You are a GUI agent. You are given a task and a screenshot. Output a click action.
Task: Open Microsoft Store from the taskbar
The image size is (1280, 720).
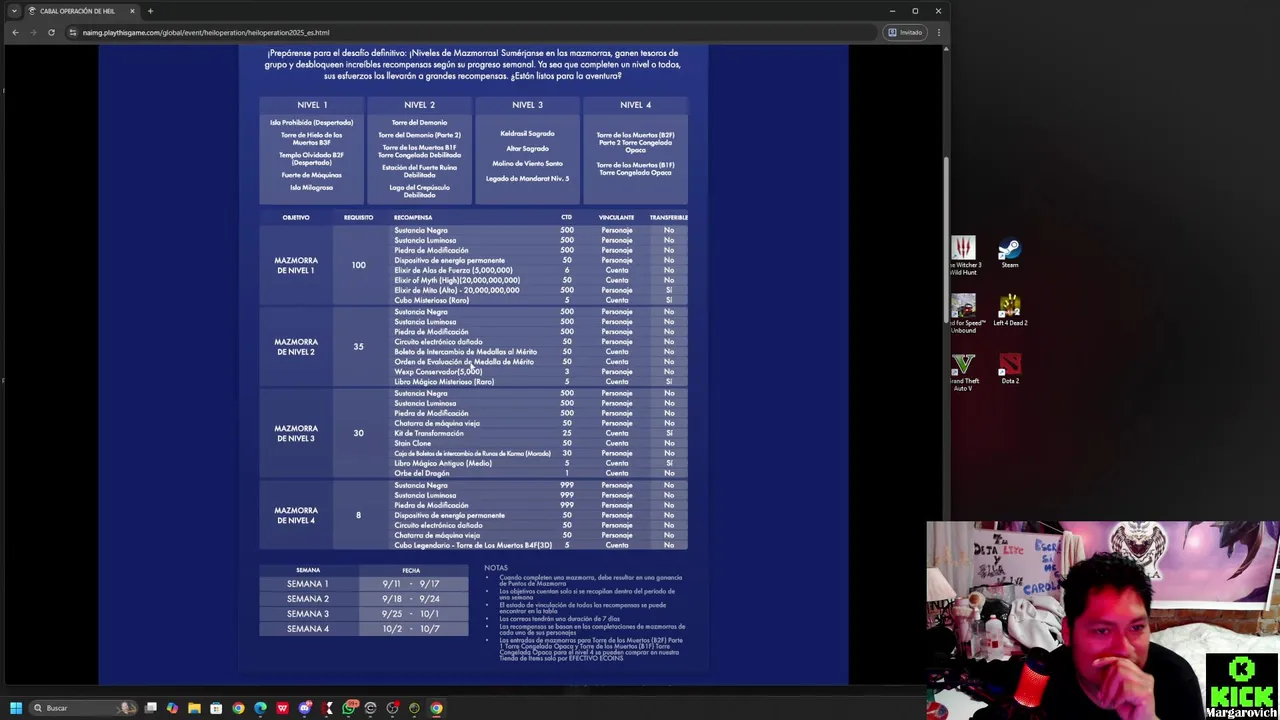tap(216, 708)
